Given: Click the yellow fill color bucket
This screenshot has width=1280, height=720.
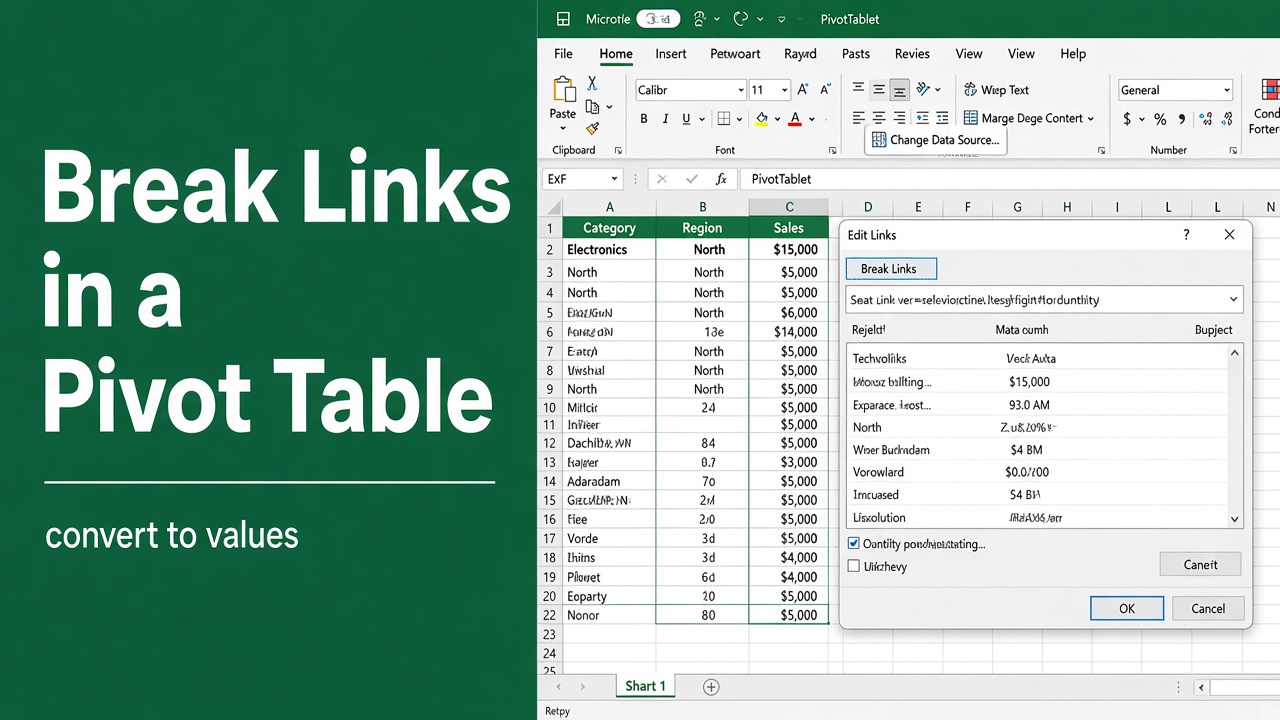Looking at the screenshot, I should click(762, 119).
